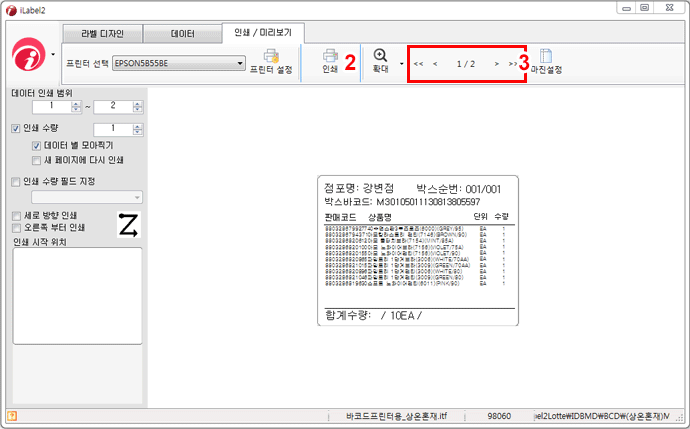Go to first preview page (<<)
Screen dimensions: 690x429
click(x=418, y=64)
